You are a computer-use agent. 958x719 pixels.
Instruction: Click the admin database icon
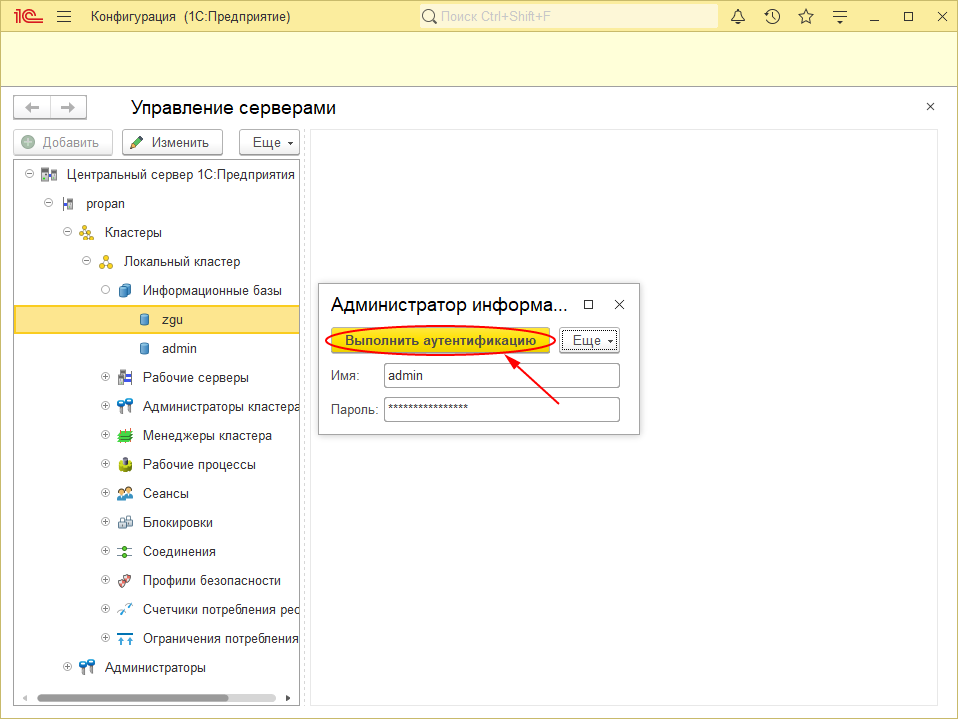[x=144, y=349]
